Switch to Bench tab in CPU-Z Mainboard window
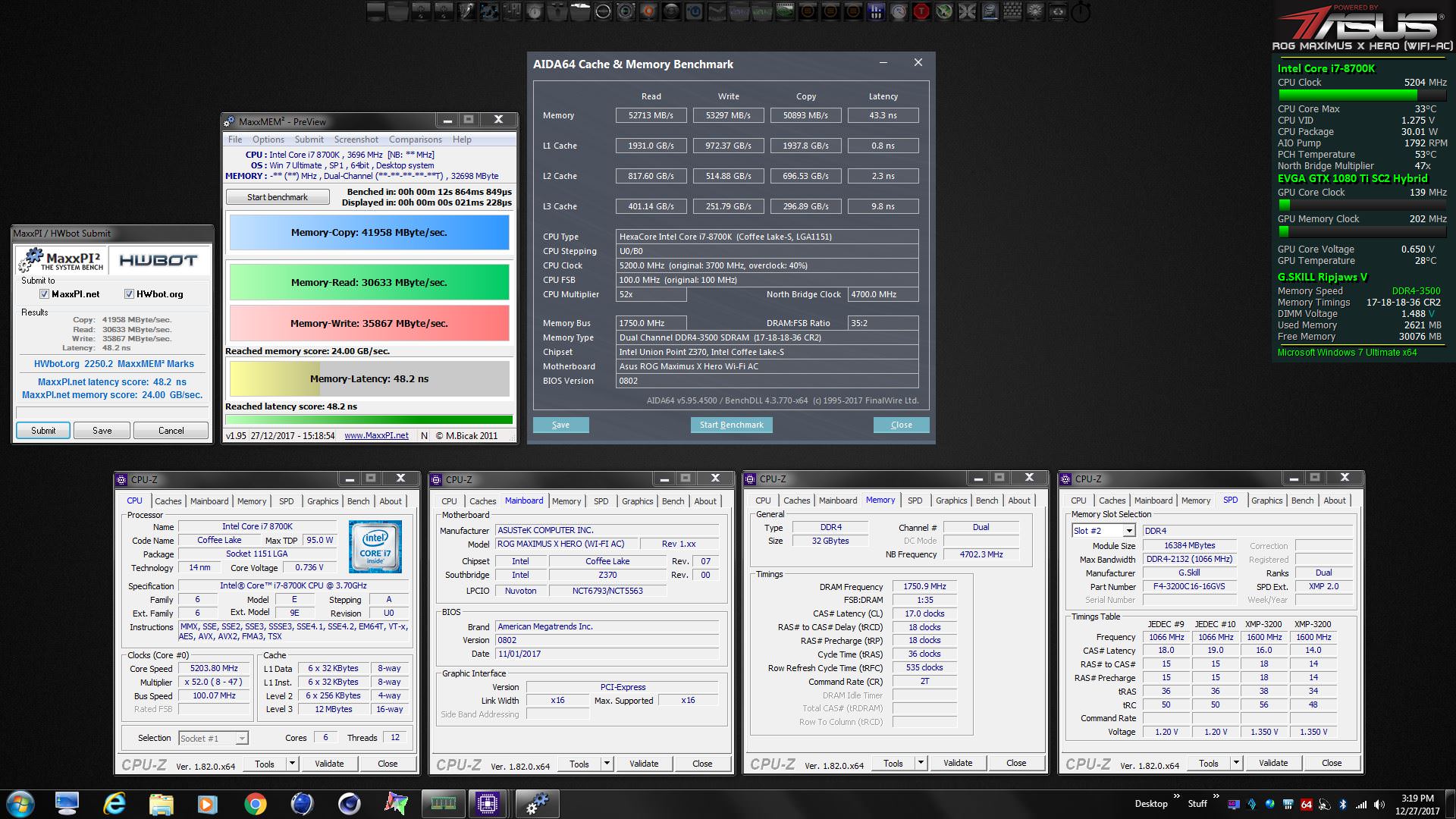This screenshot has height=819, width=1456. (x=673, y=501)
